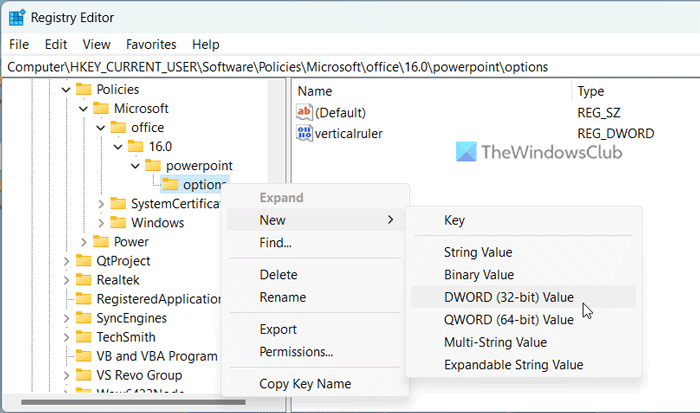Click the registry path address bar
This screenshot has height=413, width=700.
tap(350, 66)
